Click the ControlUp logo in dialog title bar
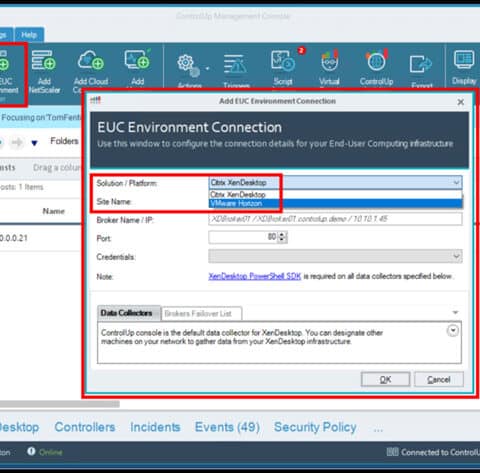The height and width of the screenshot is (473, 480). tap(95, 100)
